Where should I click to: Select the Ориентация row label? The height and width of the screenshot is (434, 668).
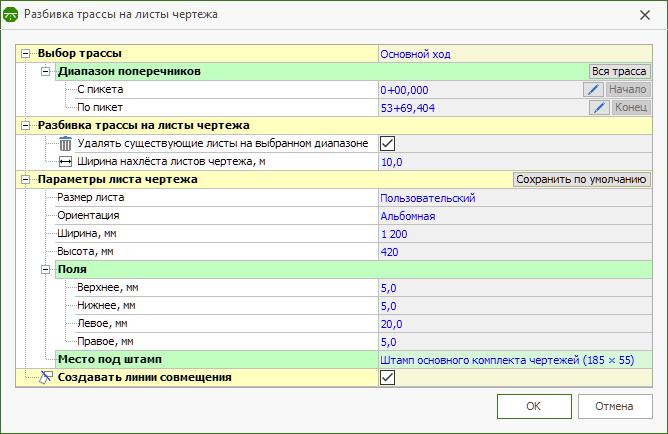(x=88, y=216)
